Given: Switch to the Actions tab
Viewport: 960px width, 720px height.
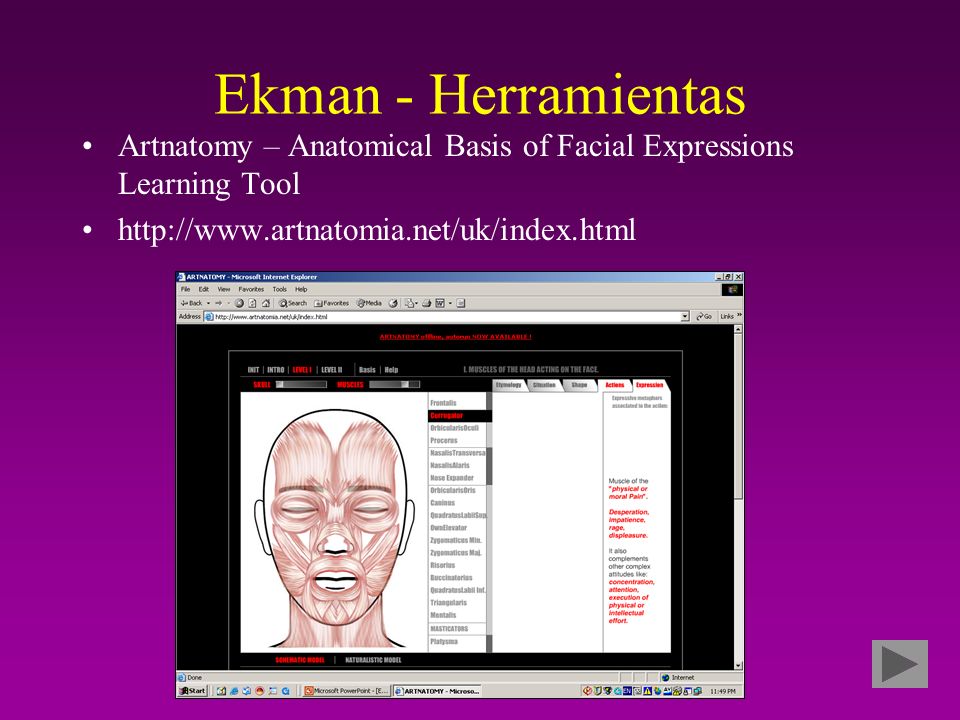Looking at the screenshot, I should click(615, 385).
